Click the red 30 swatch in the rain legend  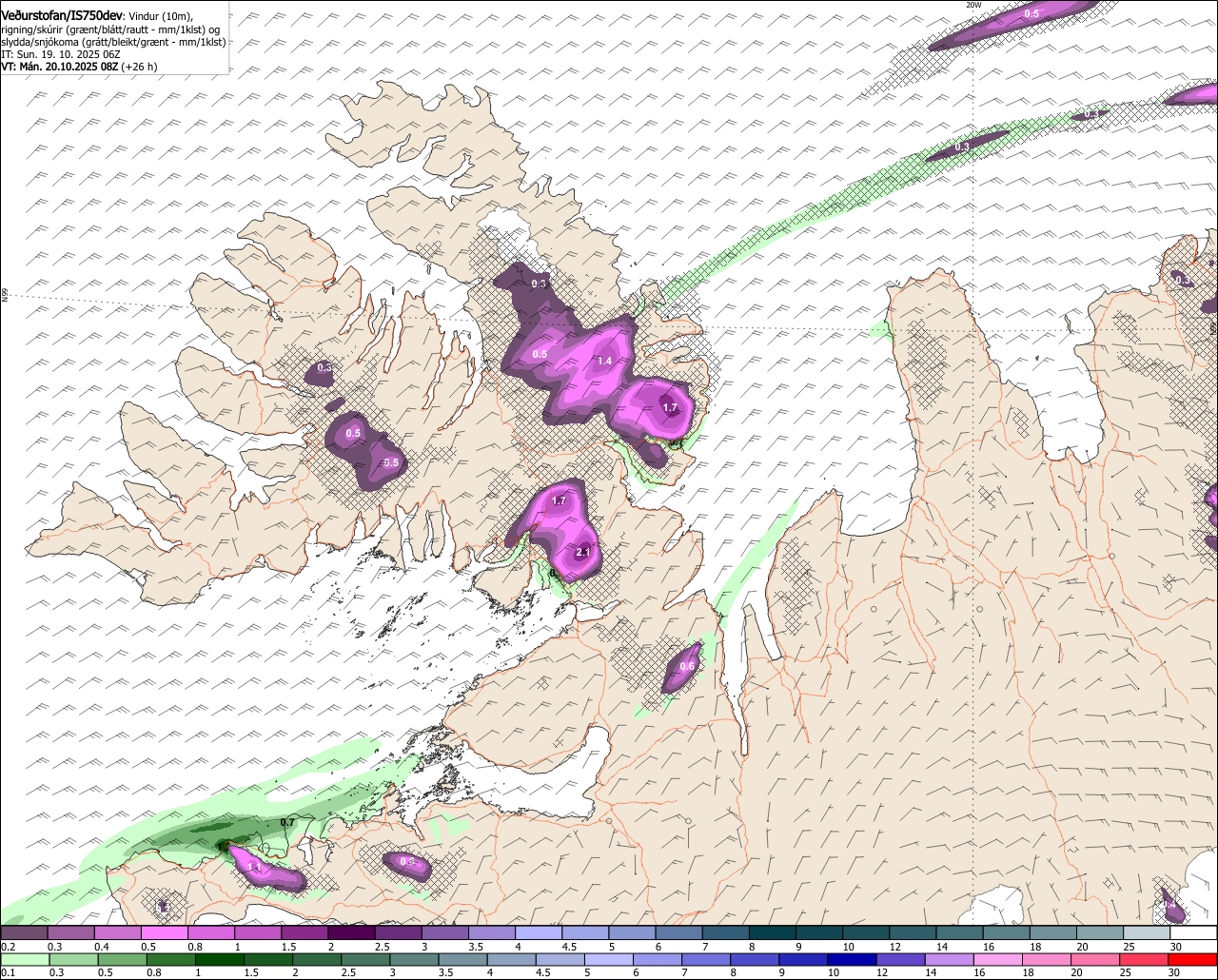tap(1194, 959)
